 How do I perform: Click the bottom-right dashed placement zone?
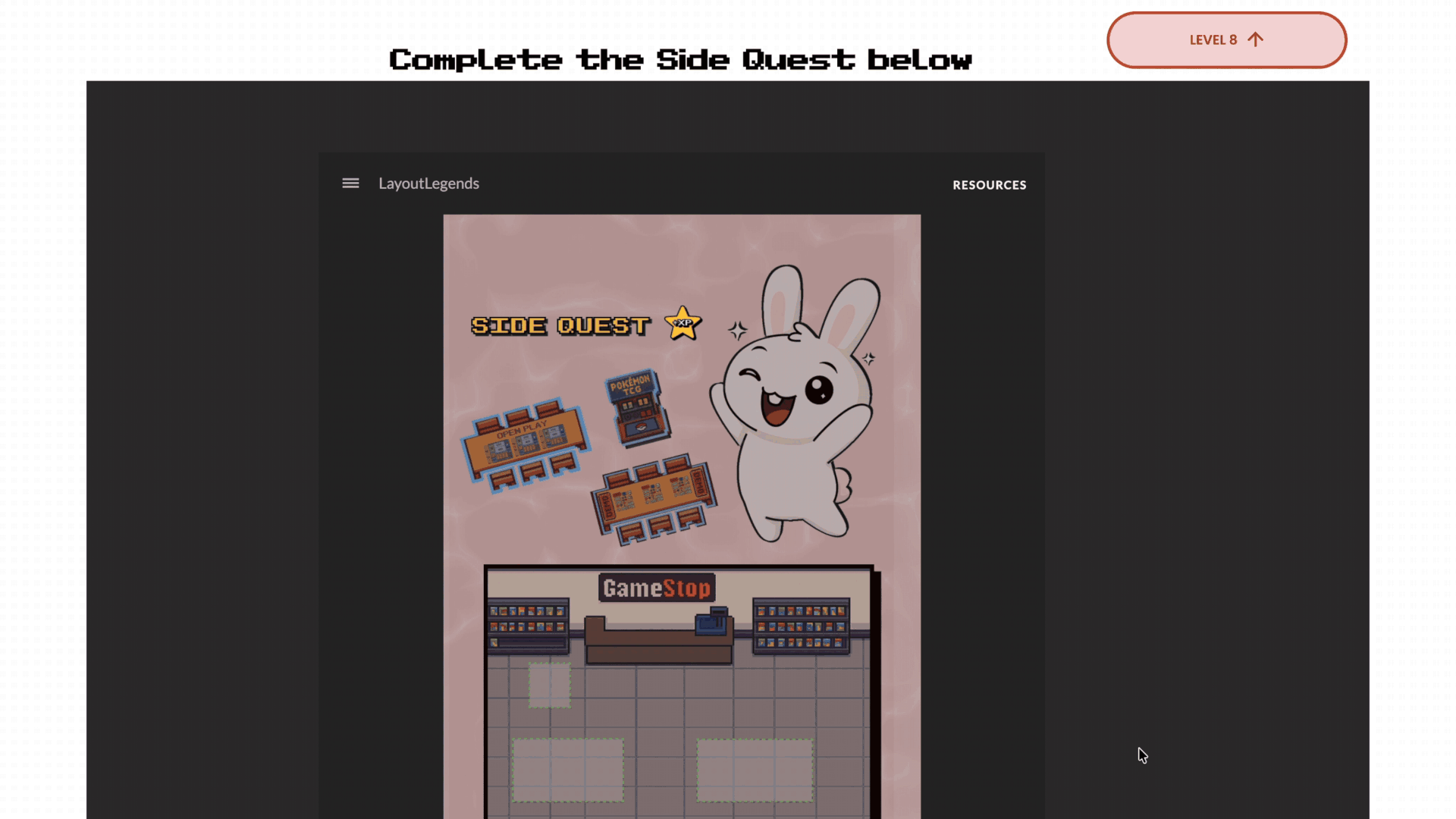754,770
